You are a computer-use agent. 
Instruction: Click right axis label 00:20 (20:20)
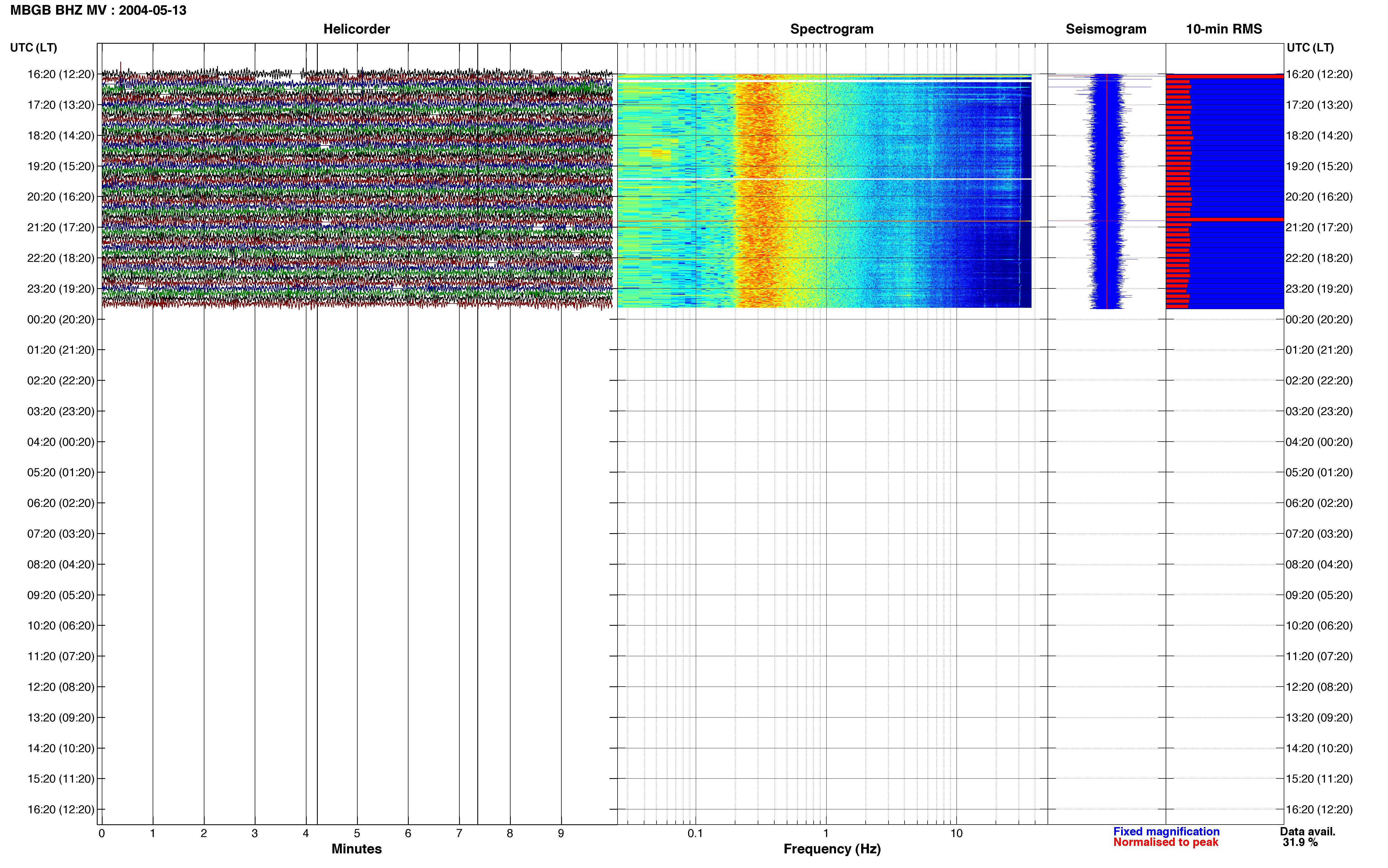[x=1319, y=319]
